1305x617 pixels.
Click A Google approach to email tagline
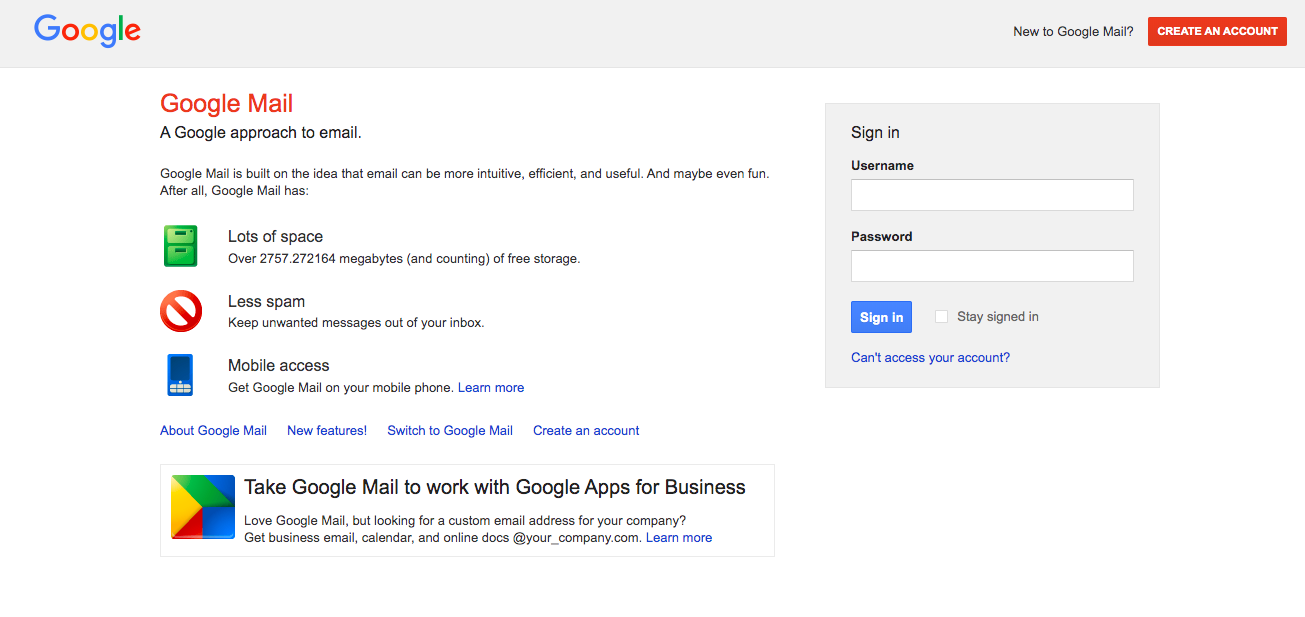pos(261,132)
